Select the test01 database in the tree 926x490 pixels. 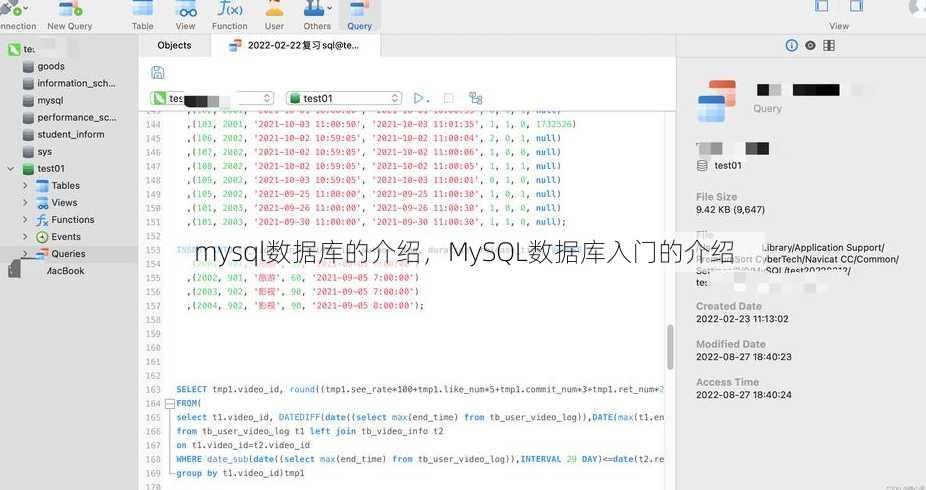51,169
